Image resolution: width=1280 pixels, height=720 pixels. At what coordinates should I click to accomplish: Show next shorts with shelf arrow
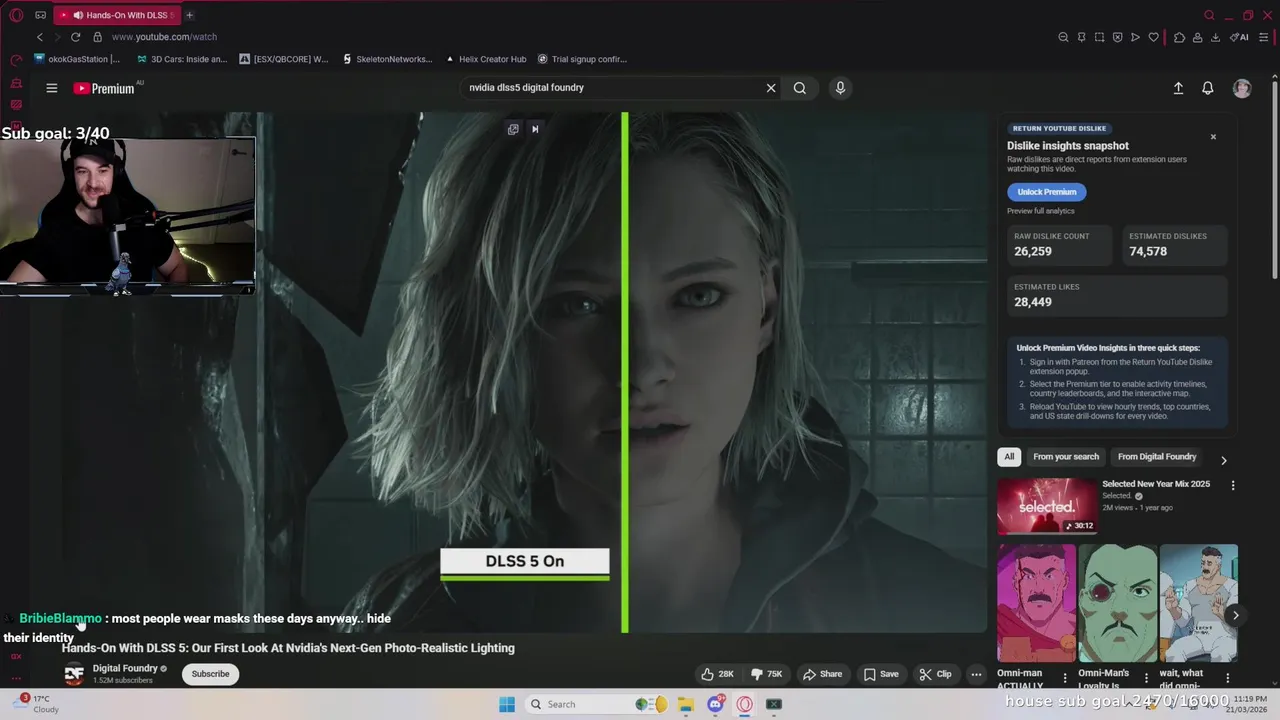tap(1235, 616)
